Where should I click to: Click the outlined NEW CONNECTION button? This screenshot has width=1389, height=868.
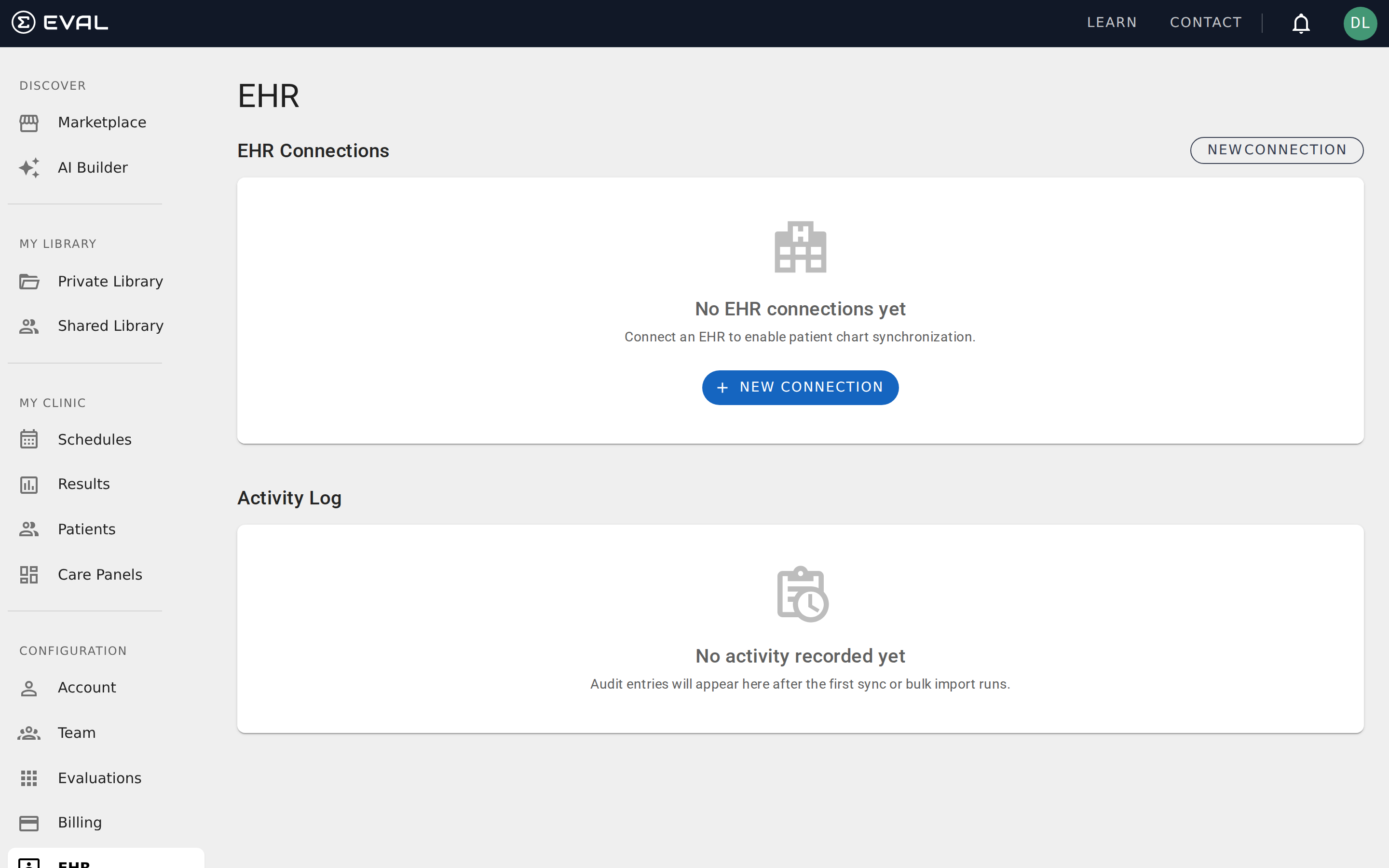[1277, 150]
